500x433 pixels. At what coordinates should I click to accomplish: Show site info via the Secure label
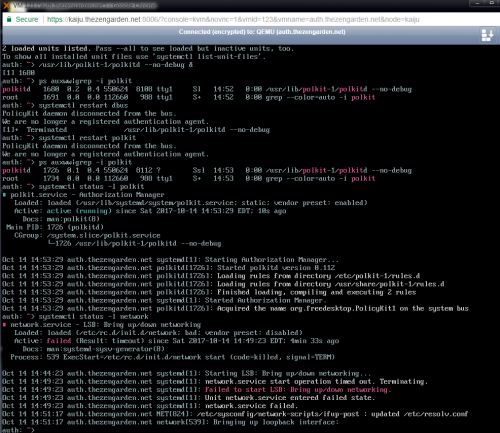coord(27,19)
